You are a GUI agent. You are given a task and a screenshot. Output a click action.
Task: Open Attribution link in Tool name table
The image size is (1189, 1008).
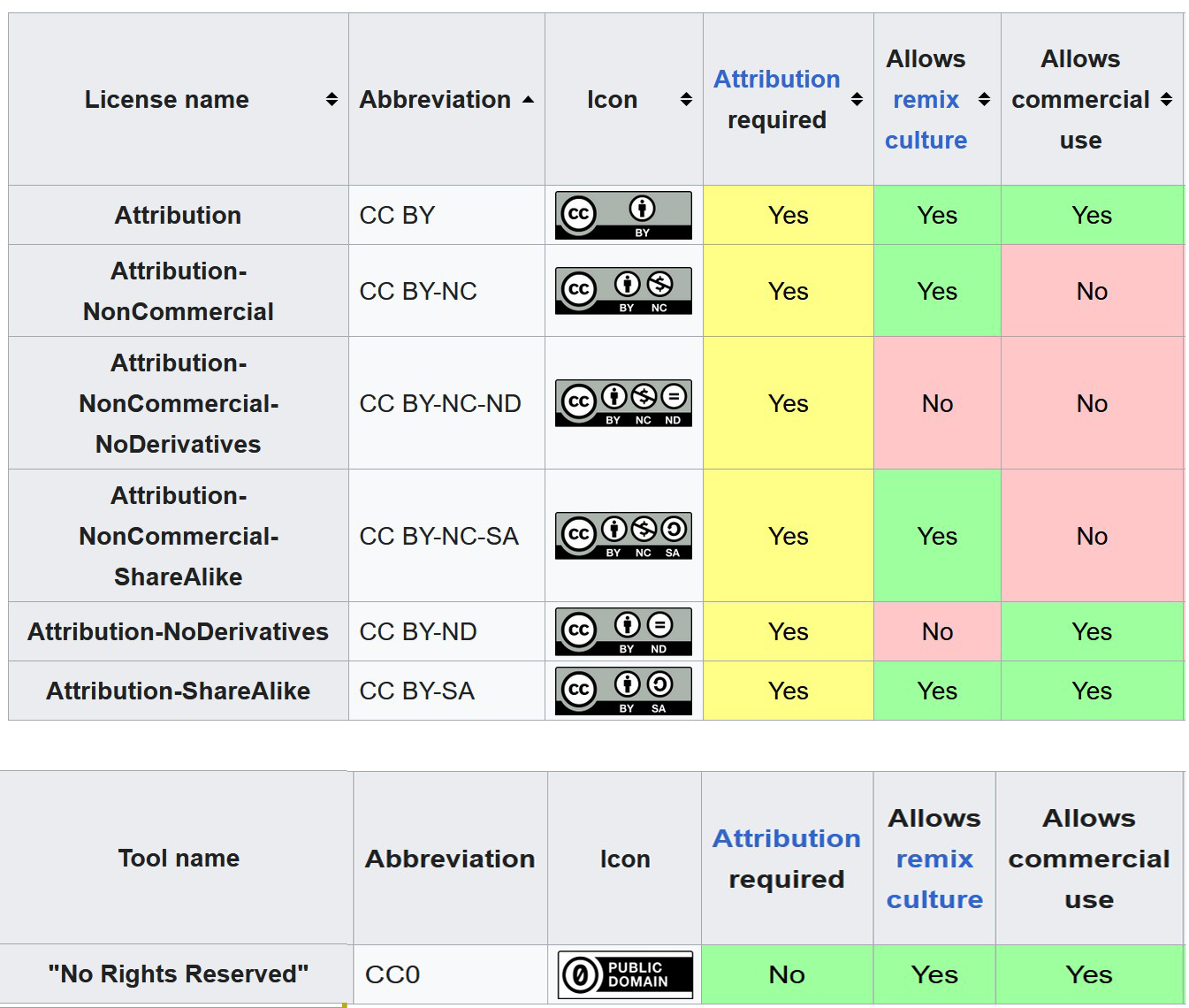[786, 838]
